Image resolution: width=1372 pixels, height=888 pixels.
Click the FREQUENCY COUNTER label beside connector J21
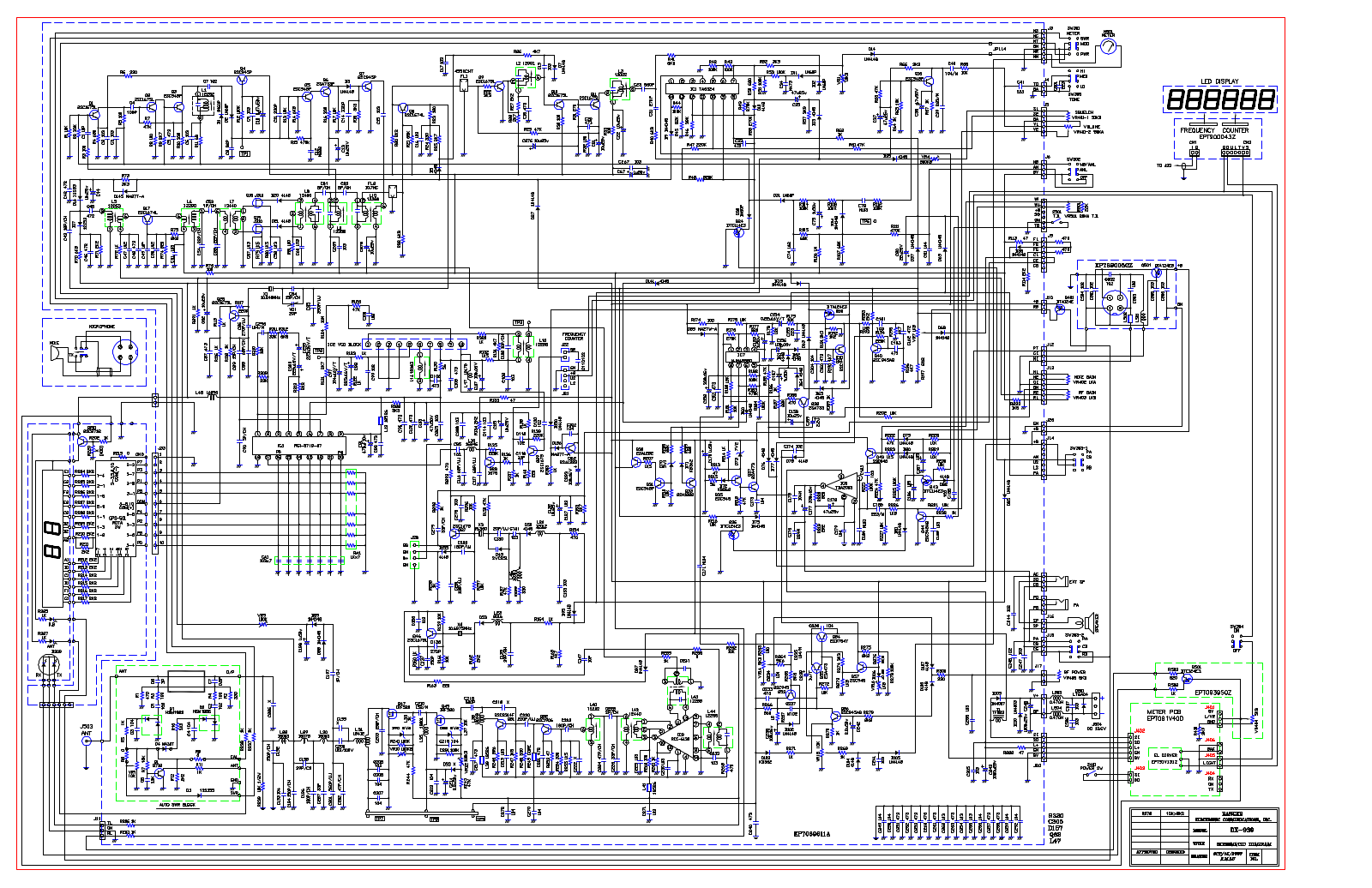coord(574,336)
